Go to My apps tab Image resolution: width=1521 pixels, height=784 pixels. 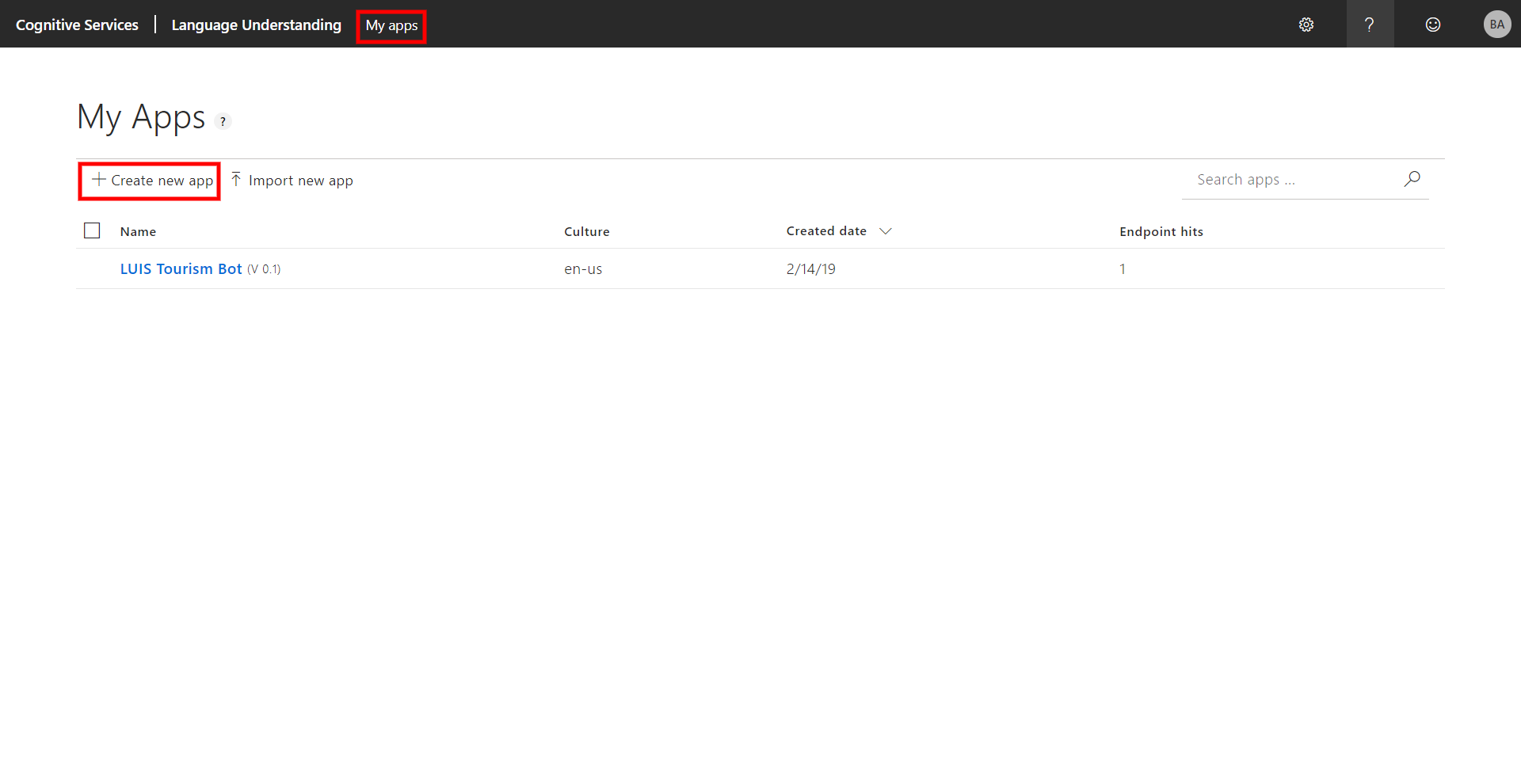391,25
